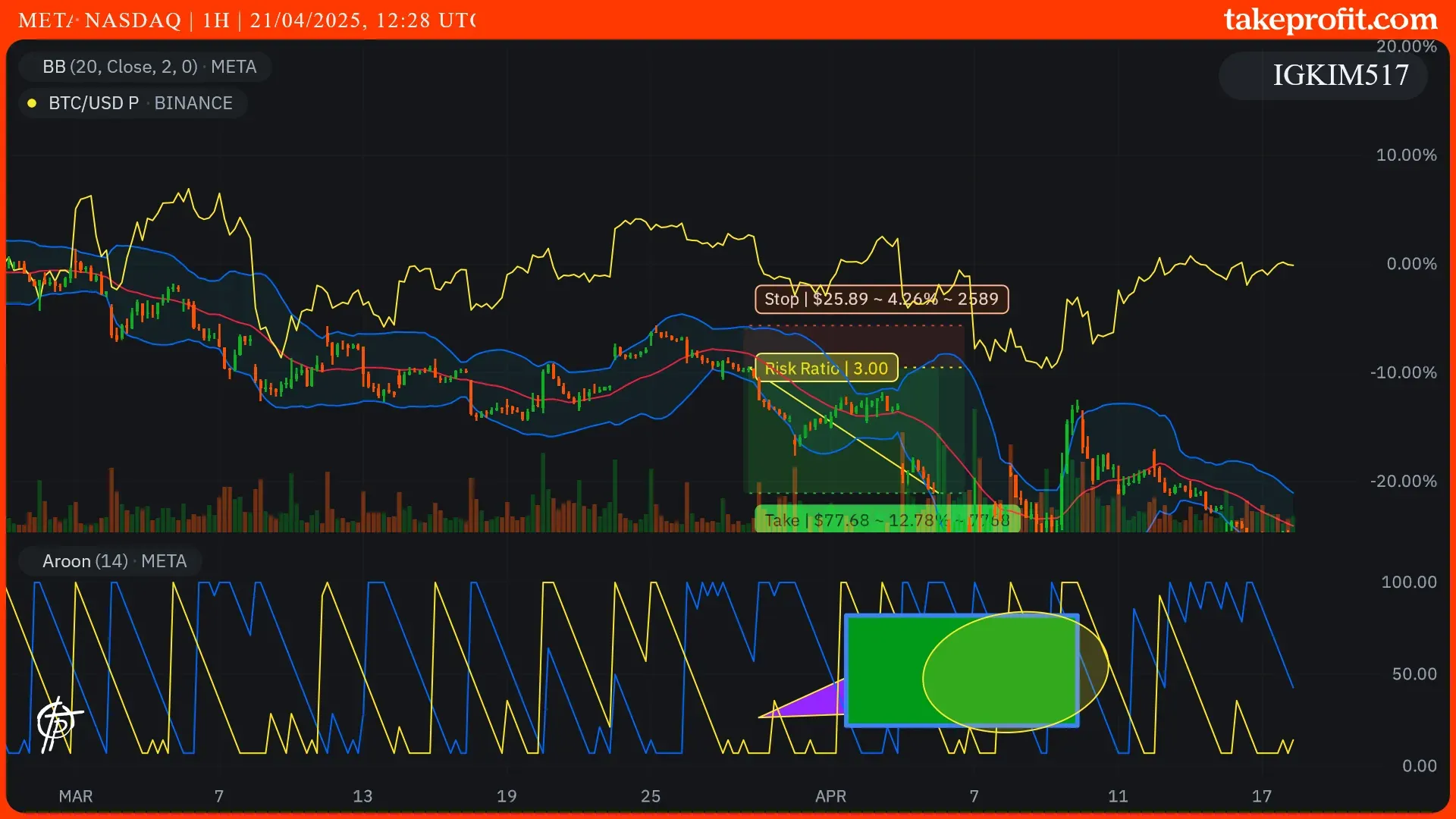Viewport: 1456px width, 819px height.
Task: Click the META NASDAQ 1H chart title
Action: 246,20
